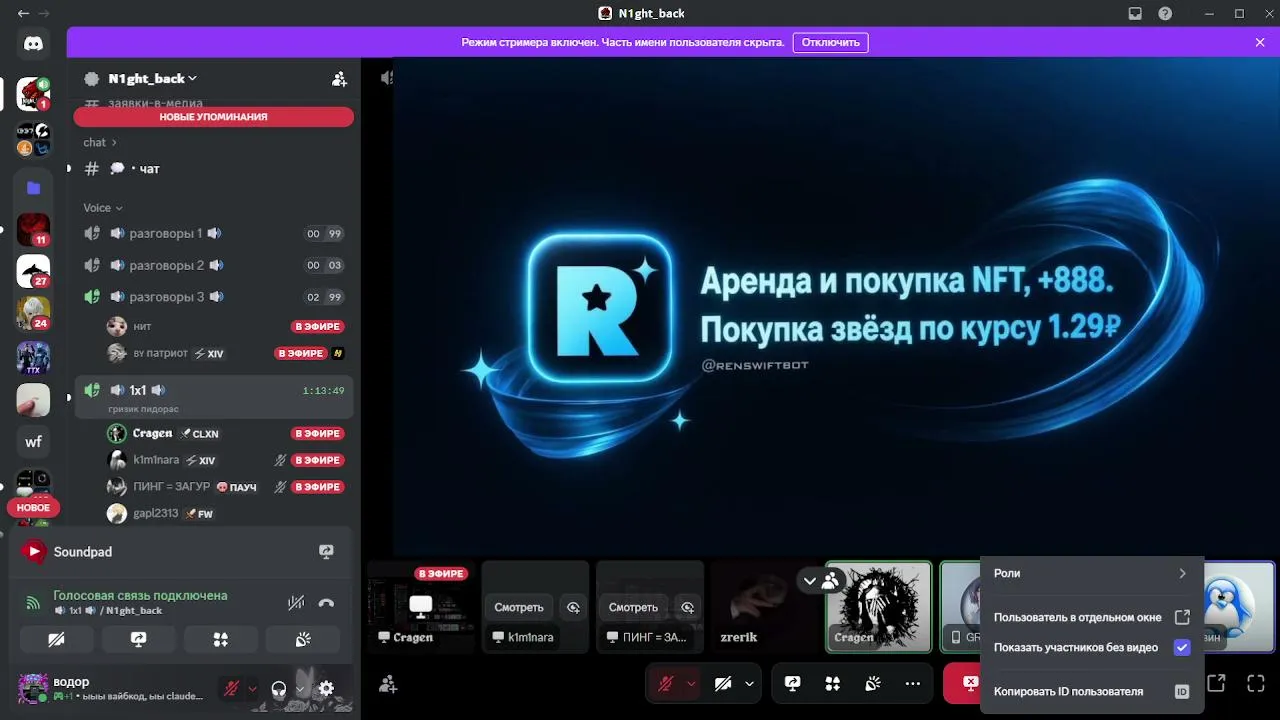Unmute microphone in the водор user panel

[x=231, y=688]
